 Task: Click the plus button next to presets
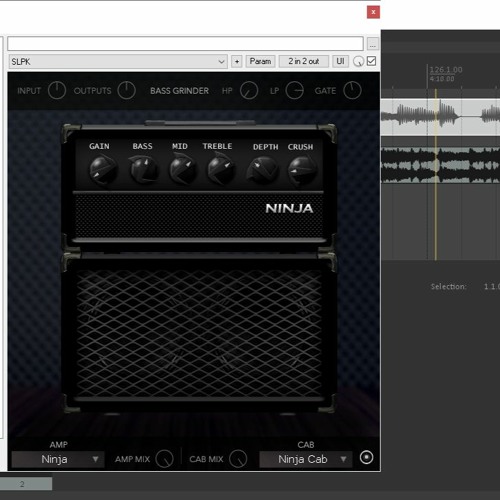tap(237, 62)
